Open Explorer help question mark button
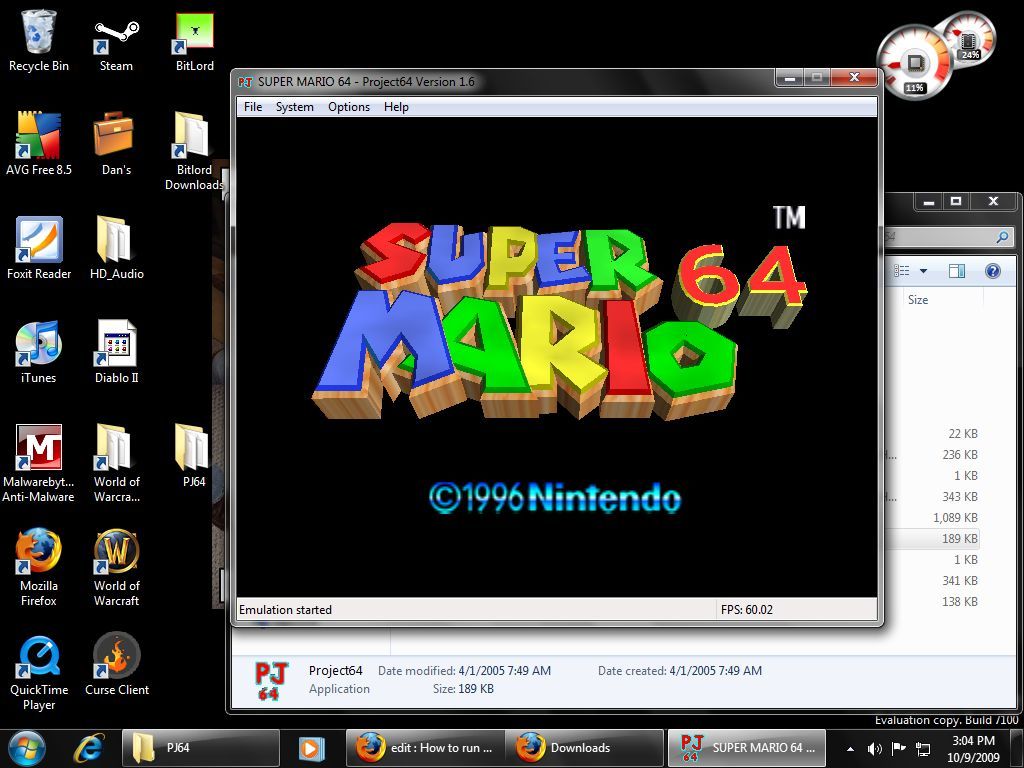Screen dimensions: 1024x768 click(x=993, y=270)
